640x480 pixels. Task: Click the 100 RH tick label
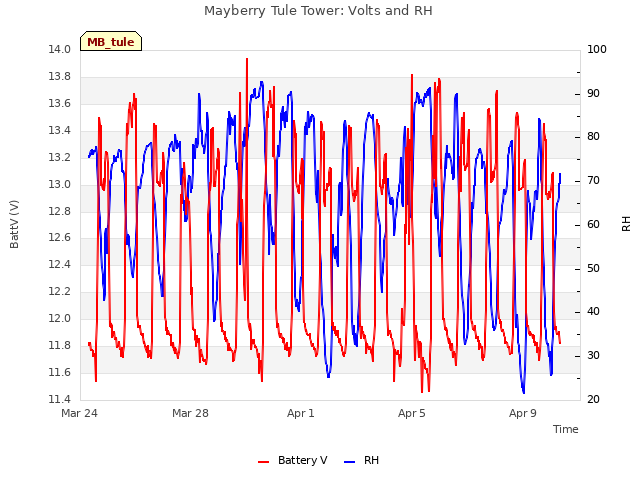(x=597, y=50)
